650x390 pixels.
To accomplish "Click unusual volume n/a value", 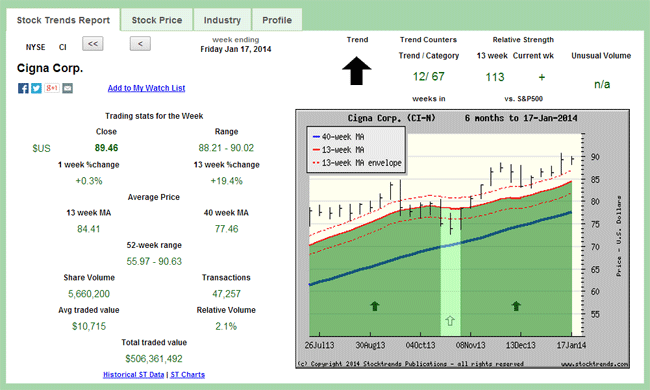I will (602, 85).
